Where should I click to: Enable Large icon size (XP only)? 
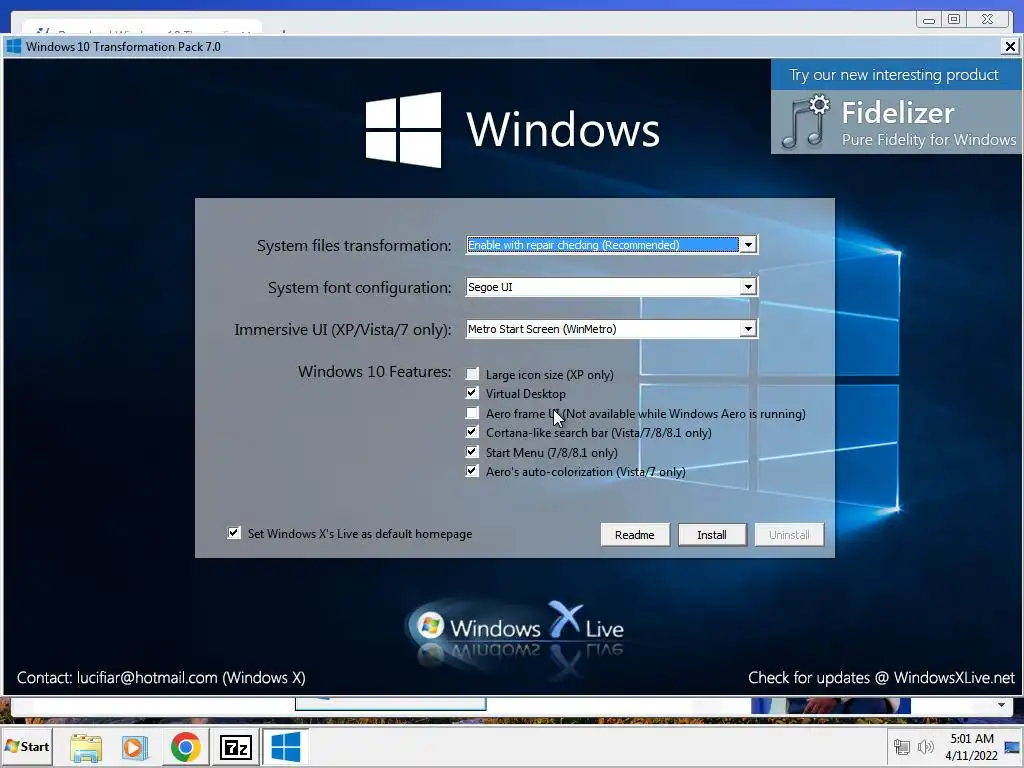click(472, 374)
